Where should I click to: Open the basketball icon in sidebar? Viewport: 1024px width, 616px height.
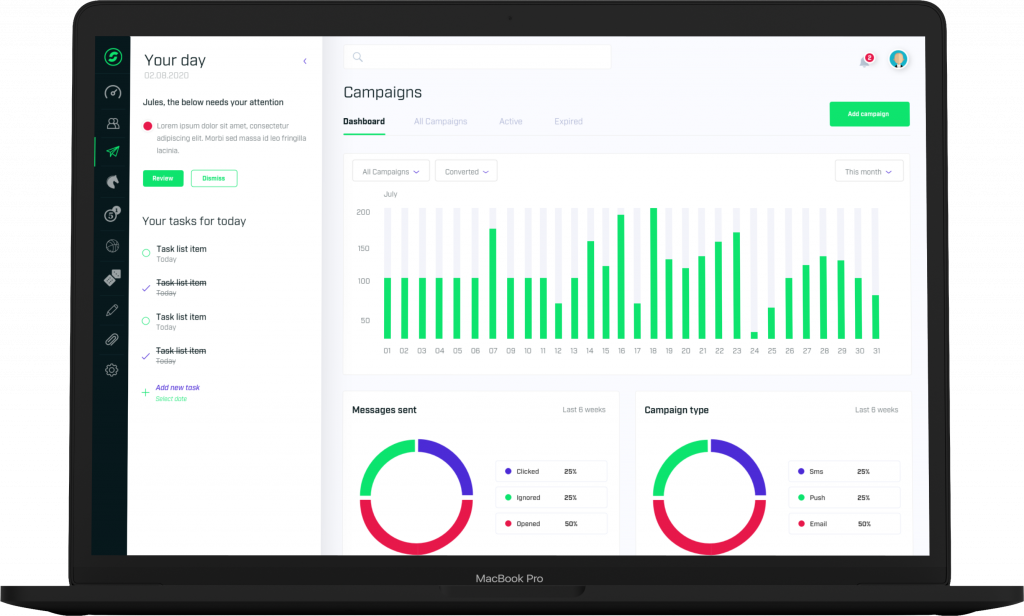tap(112, 245)
